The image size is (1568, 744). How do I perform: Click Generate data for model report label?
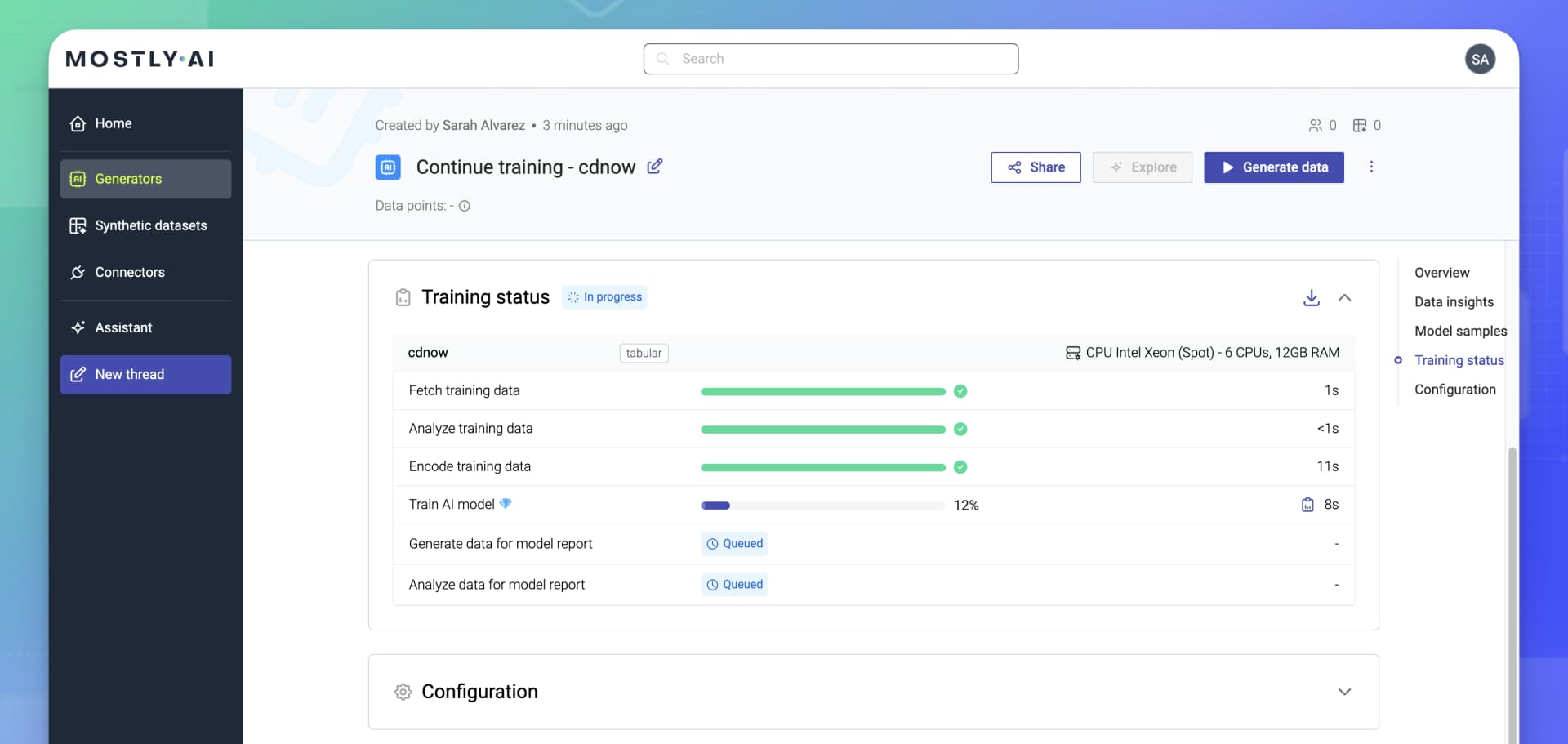tap(501, 544)
